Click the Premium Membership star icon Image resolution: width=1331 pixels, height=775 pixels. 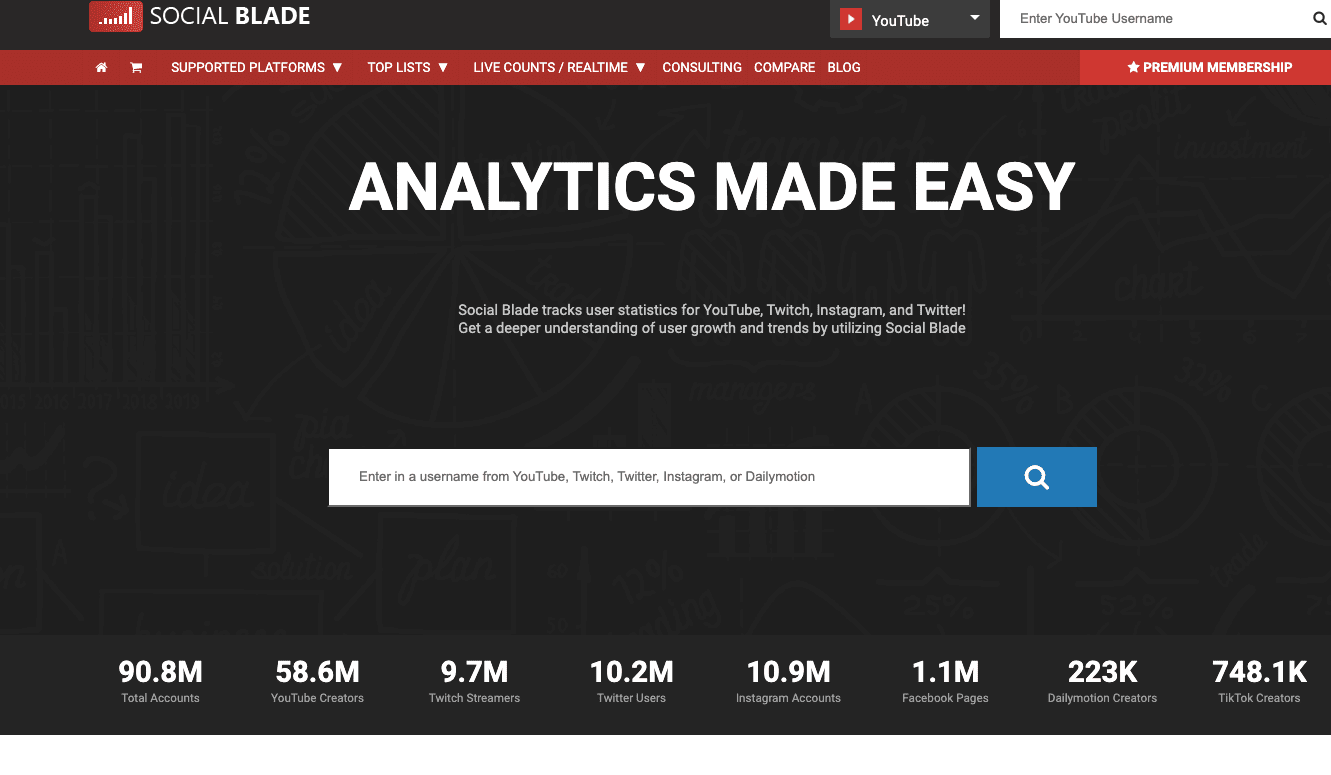click(x=1133, y=68)
